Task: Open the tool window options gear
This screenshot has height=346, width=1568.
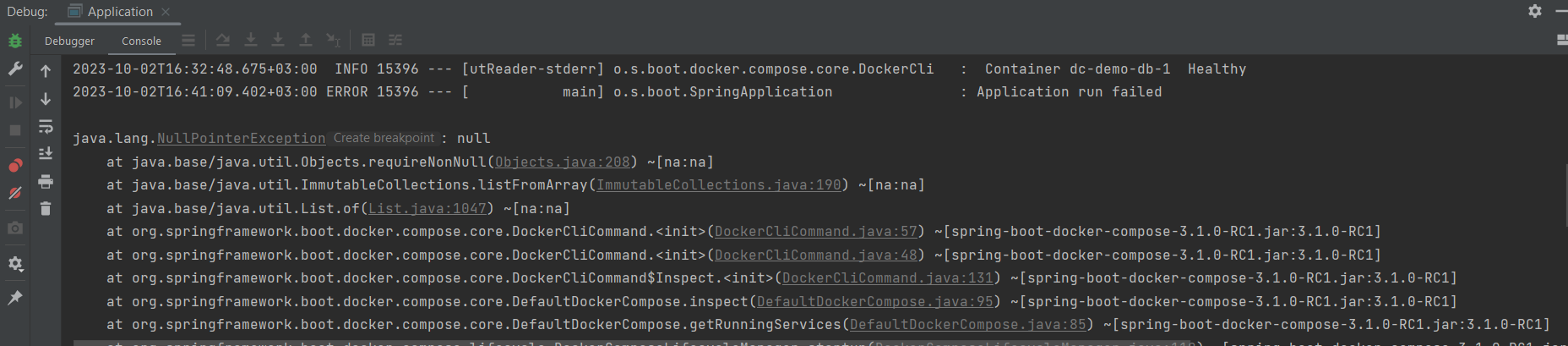Action: click(1535, 11)
